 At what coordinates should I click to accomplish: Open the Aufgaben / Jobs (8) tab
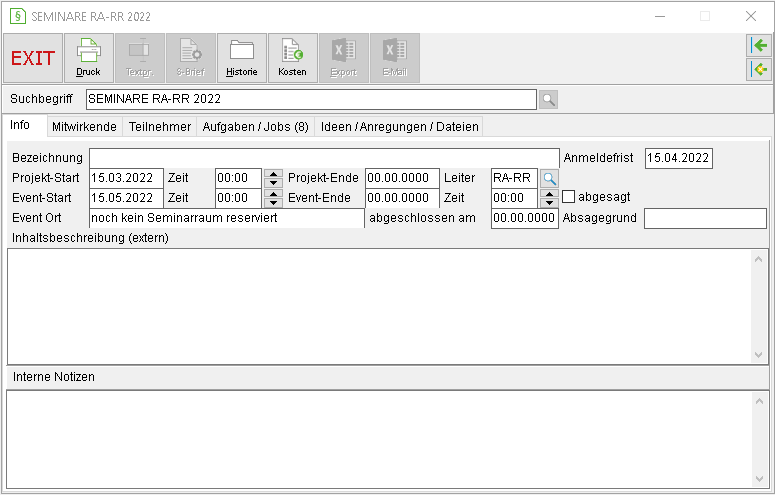point(256,127)
